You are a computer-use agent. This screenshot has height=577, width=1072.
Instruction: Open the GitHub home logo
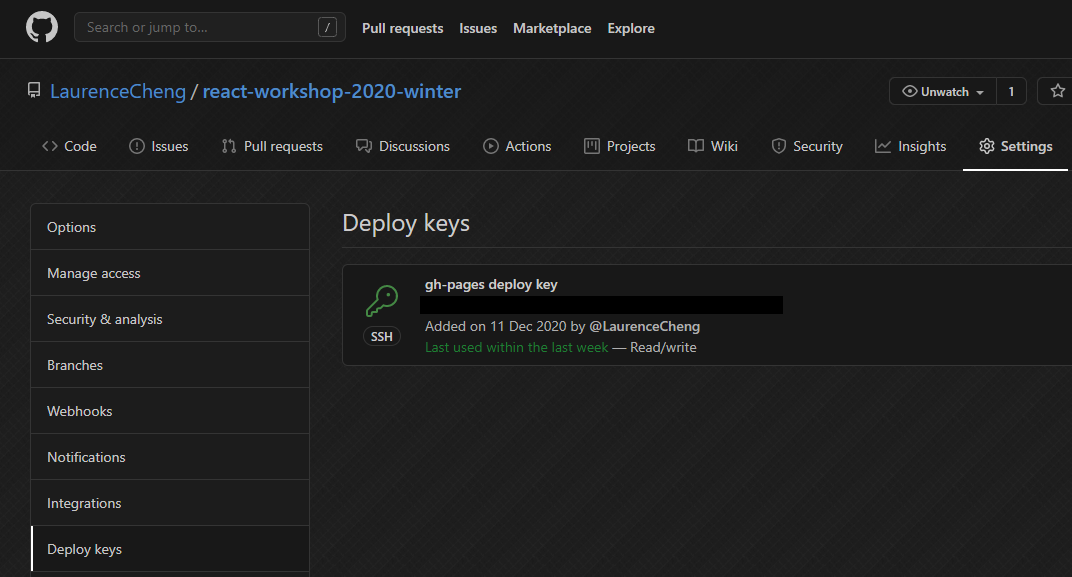[x=42, y=28]
